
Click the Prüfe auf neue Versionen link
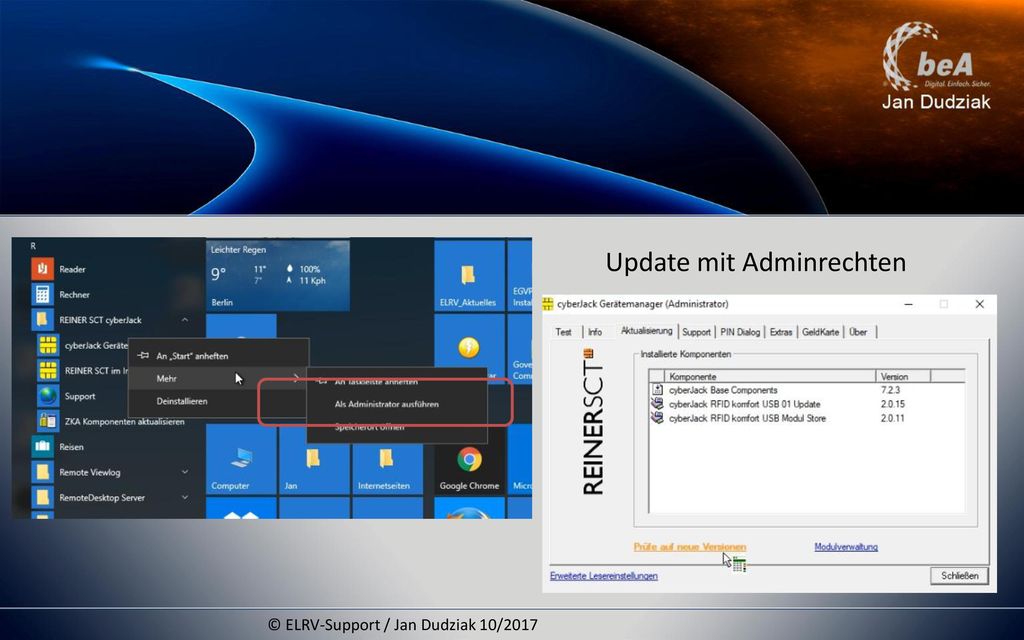(690, 547)
